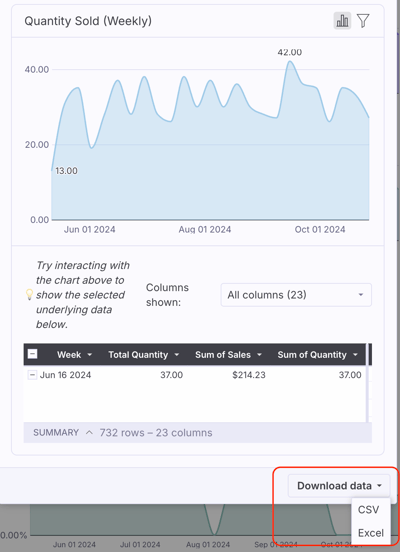Image resolution: width=400 pixels, height=552 pixels.
Task: Open the Week column header menu
Action: pos(90,355)
